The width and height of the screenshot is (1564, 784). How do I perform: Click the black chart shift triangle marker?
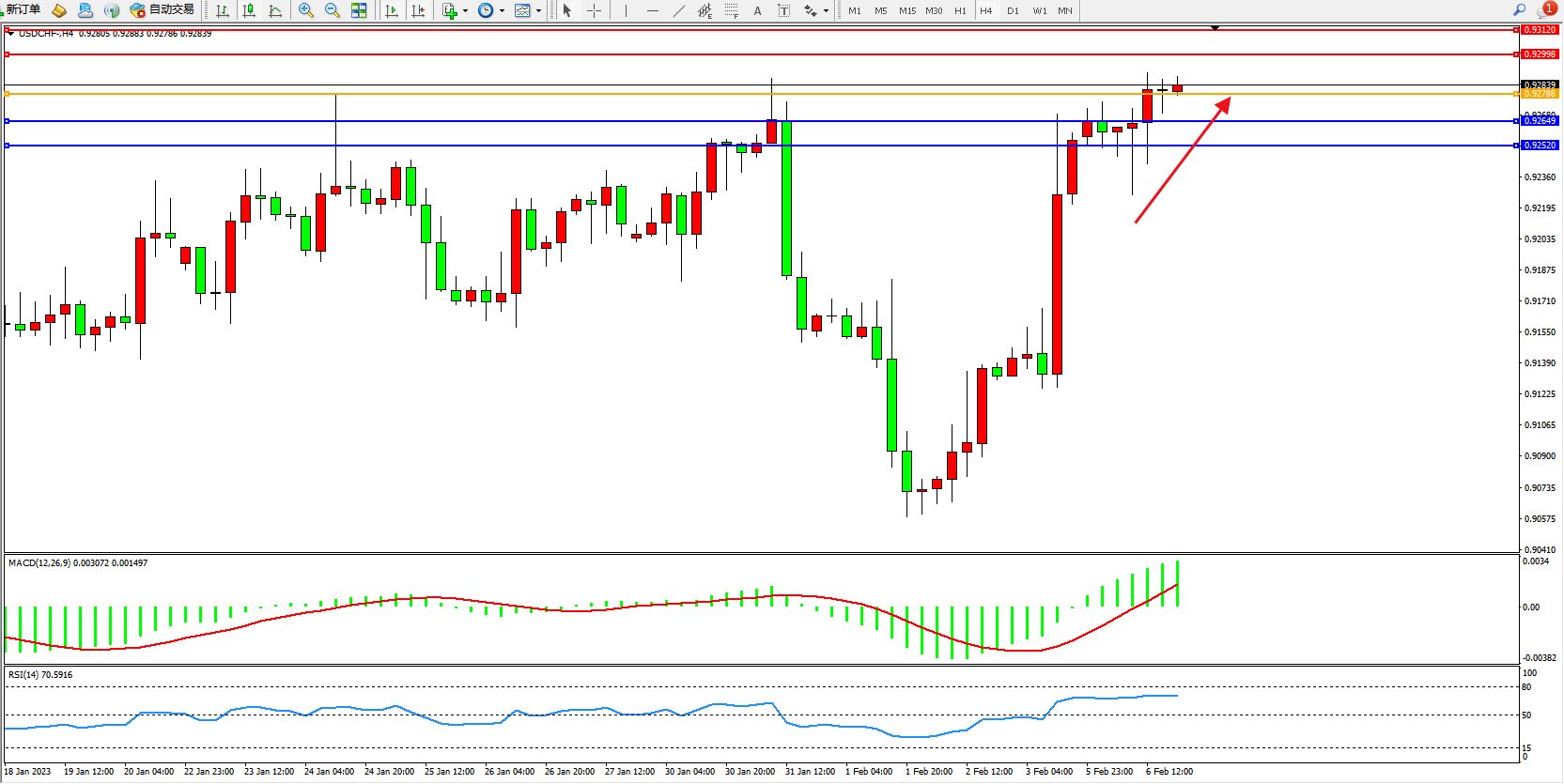click(x=1215, y=28)
